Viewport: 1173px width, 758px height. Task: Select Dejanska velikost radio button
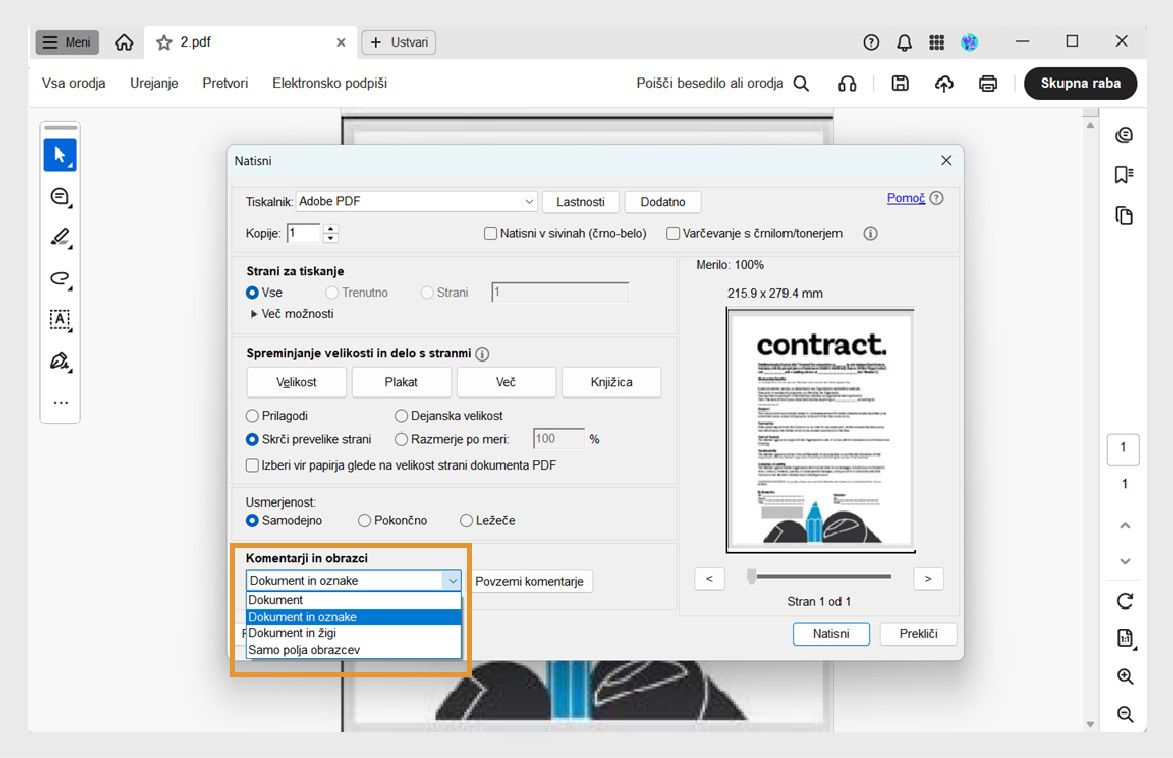click(402, 416)
